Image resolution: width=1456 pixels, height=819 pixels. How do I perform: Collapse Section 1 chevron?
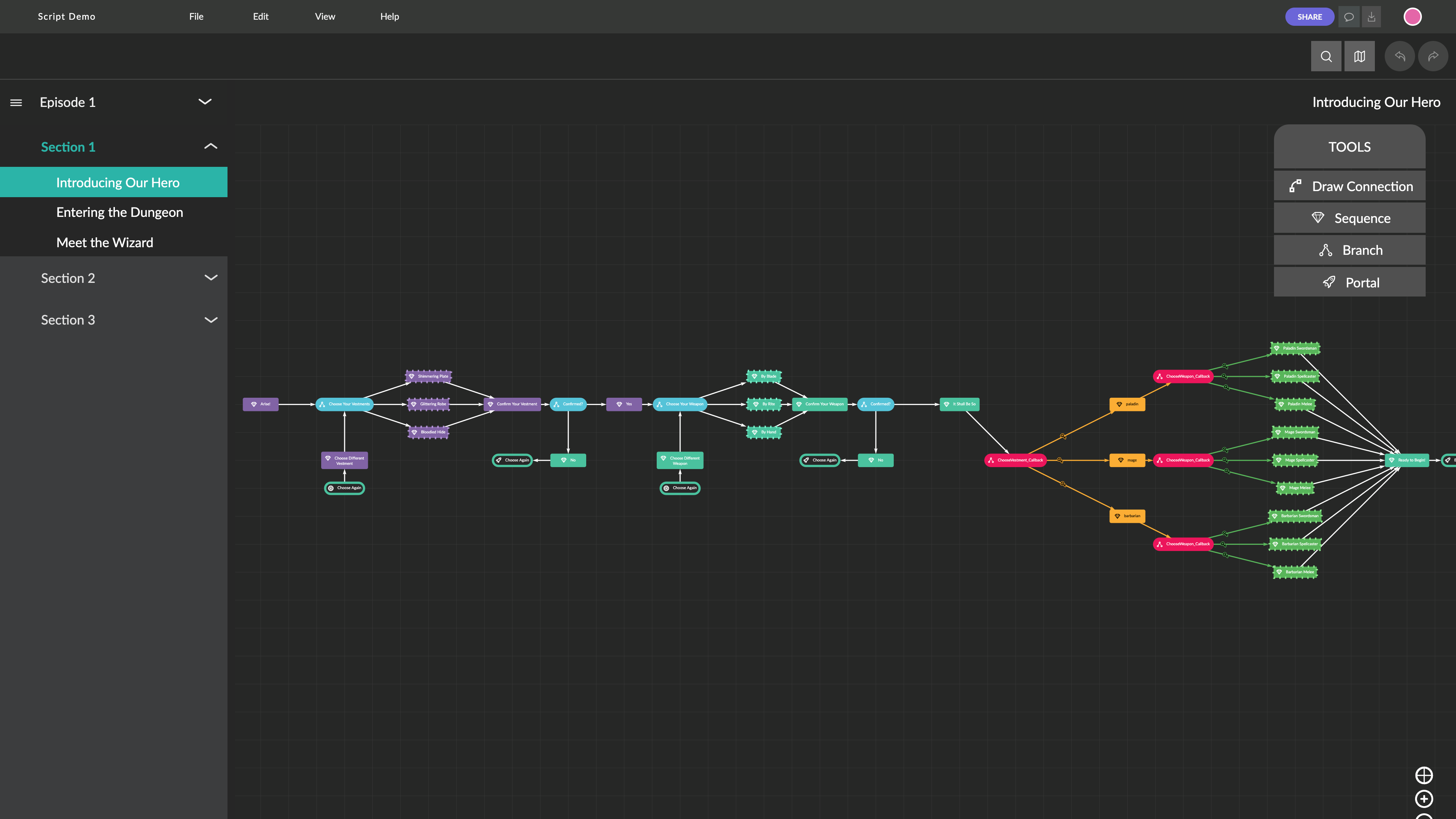[x=211, y=146]
